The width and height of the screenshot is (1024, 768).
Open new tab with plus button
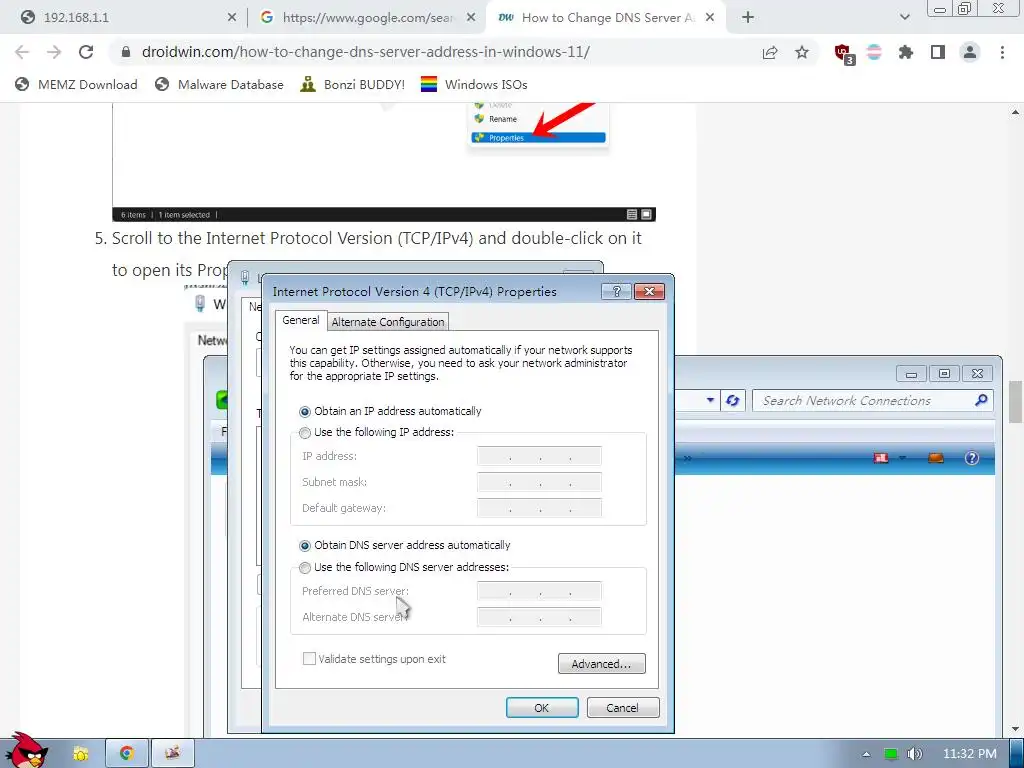tap(748, 18)
